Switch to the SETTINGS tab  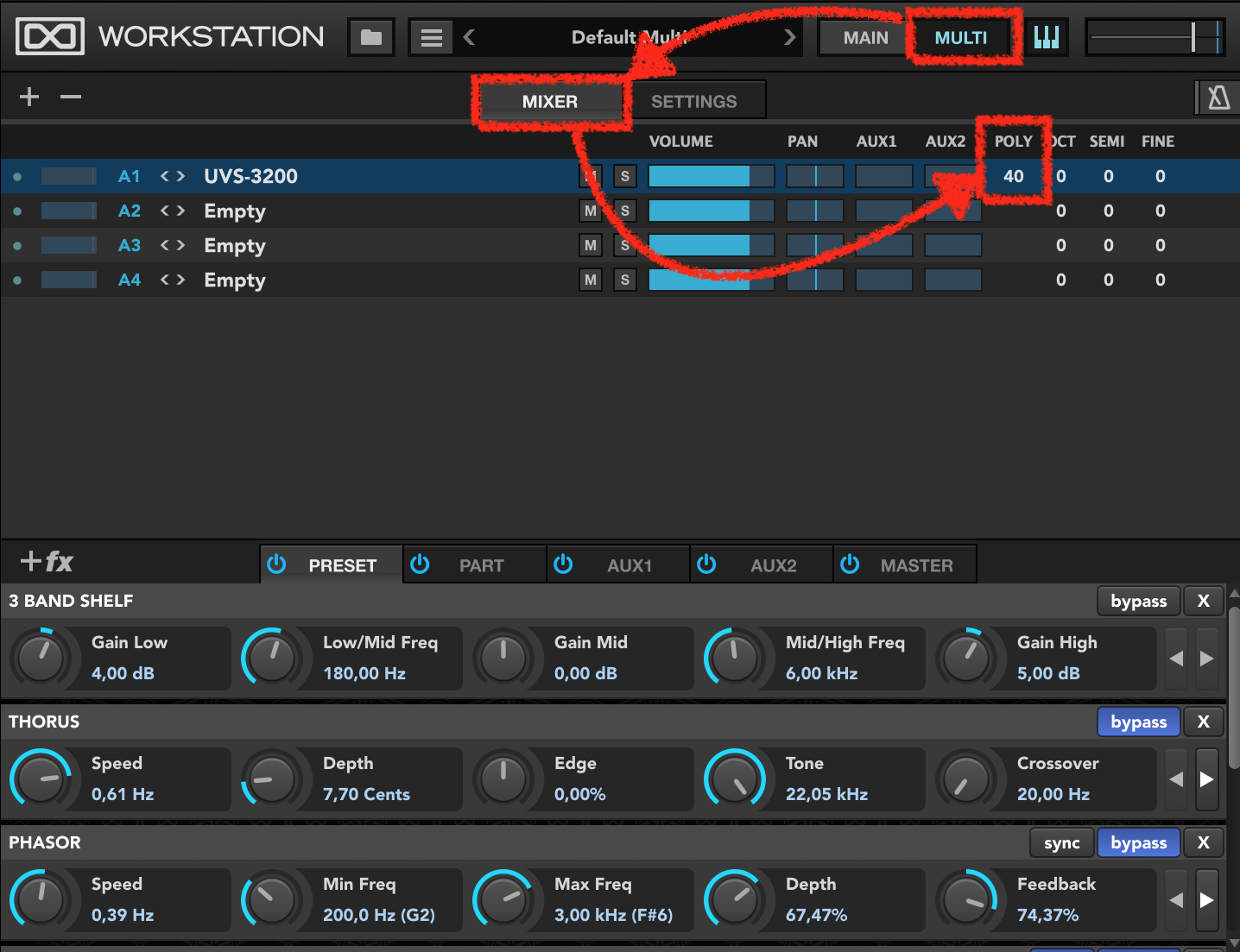pos(698,100)
